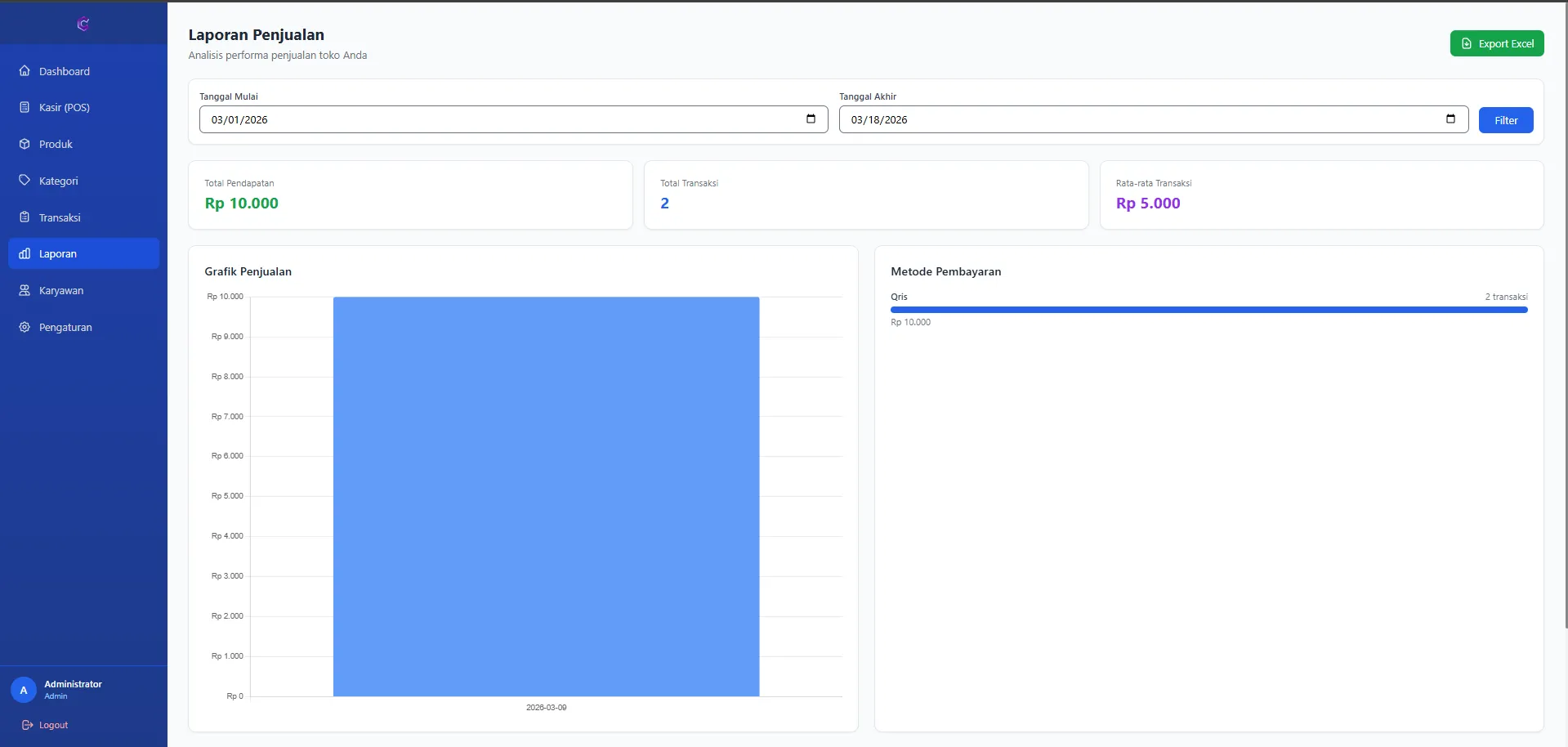The width and height of the screenshot is (1568, 747).
Task: Go to the Transaksi menu item
Action: click(x=60, y=217)
